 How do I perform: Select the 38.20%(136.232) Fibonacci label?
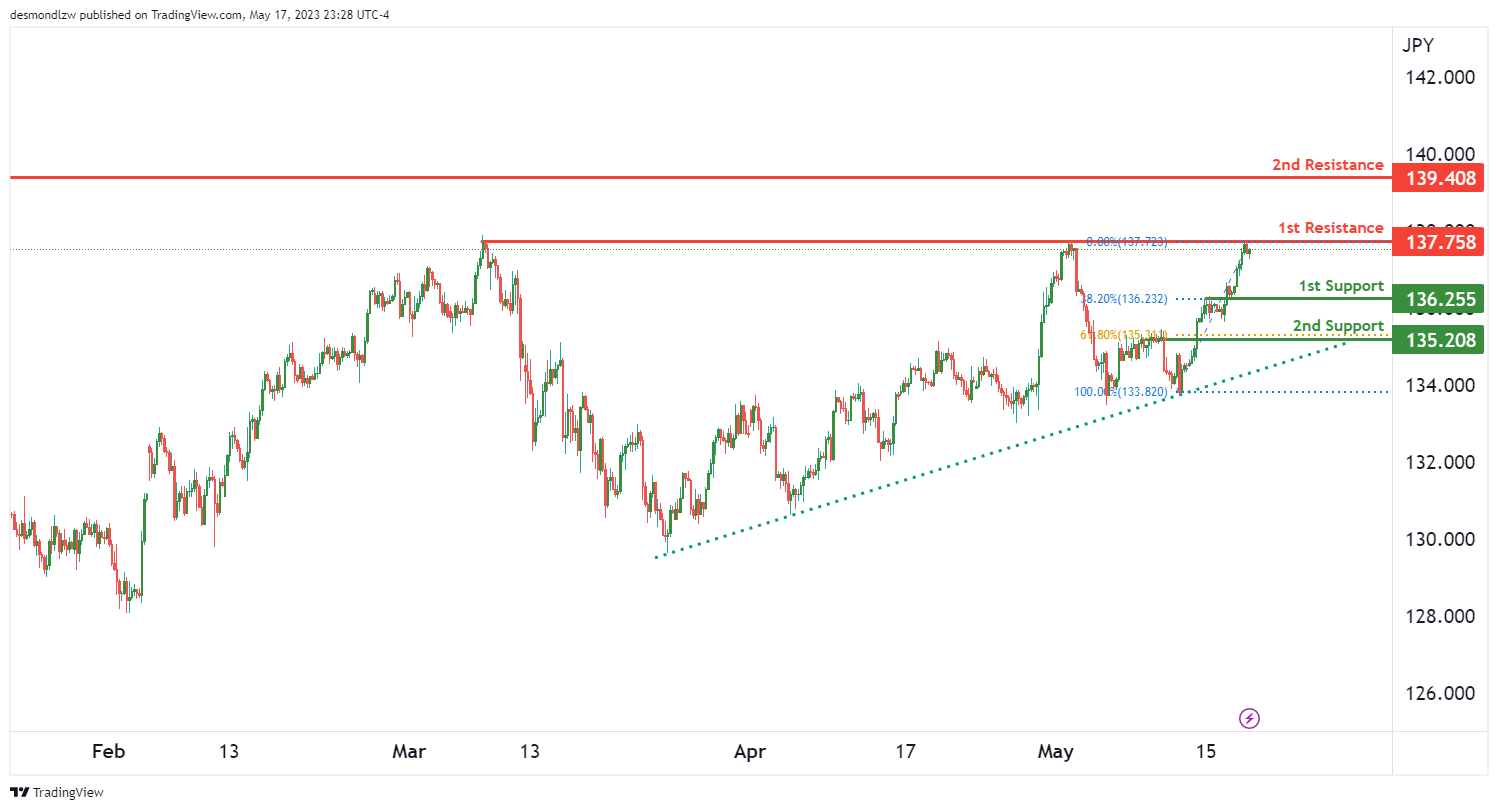(1124, 298)
